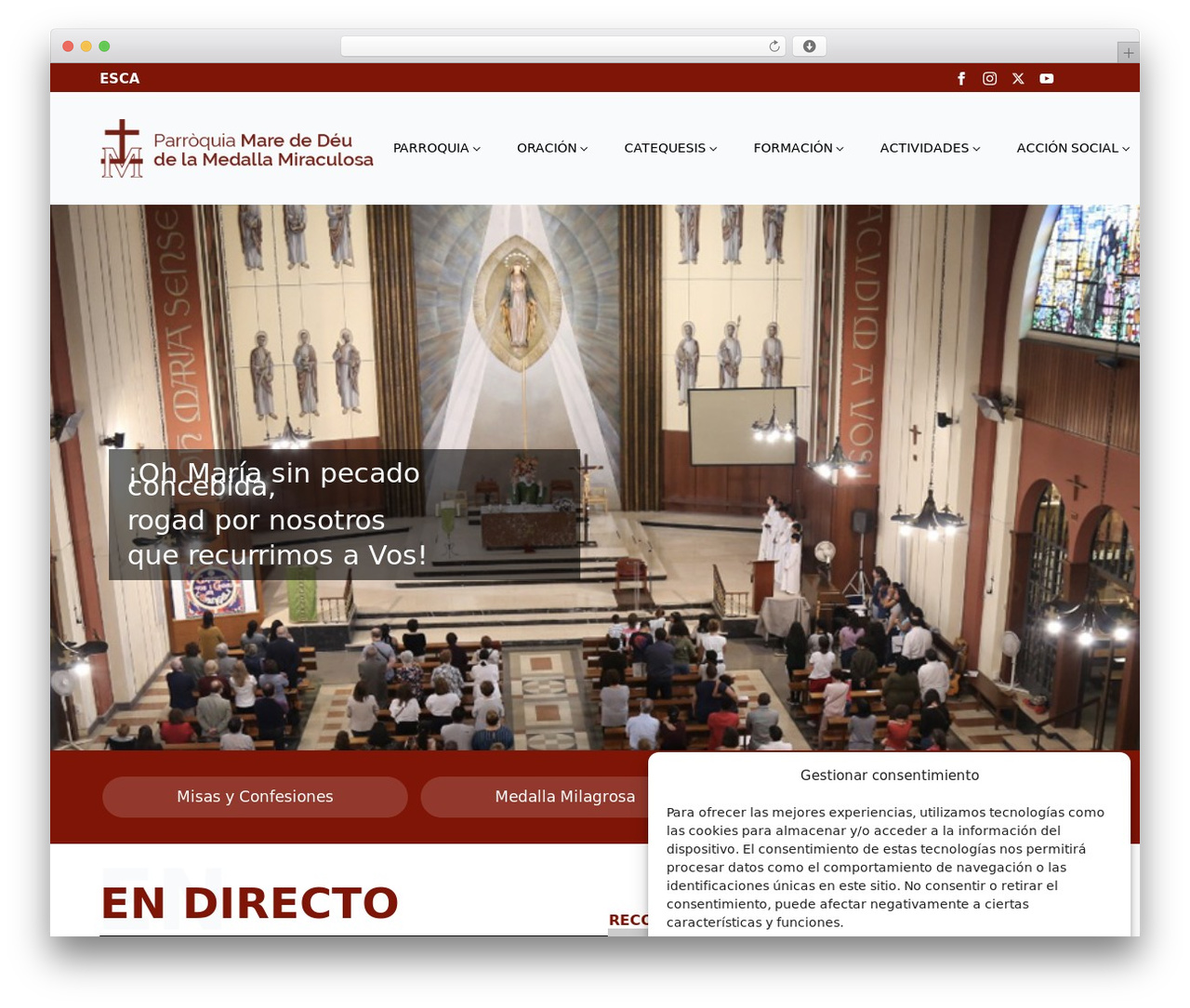Click the hero banner prayer text

coord(277,514)
